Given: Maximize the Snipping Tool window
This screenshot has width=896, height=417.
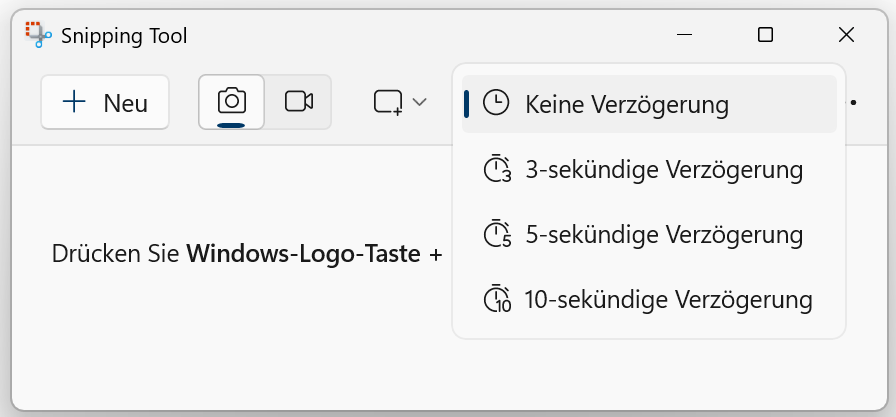Looking at the screenshot, I should pyautogui.click(x=765, y=35).
